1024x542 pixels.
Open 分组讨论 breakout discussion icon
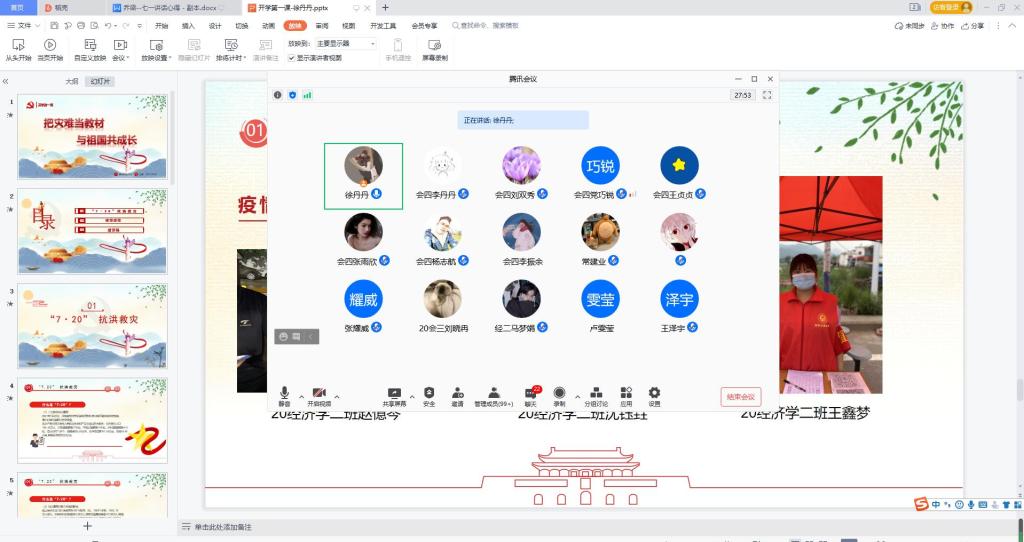coord(595,393)
